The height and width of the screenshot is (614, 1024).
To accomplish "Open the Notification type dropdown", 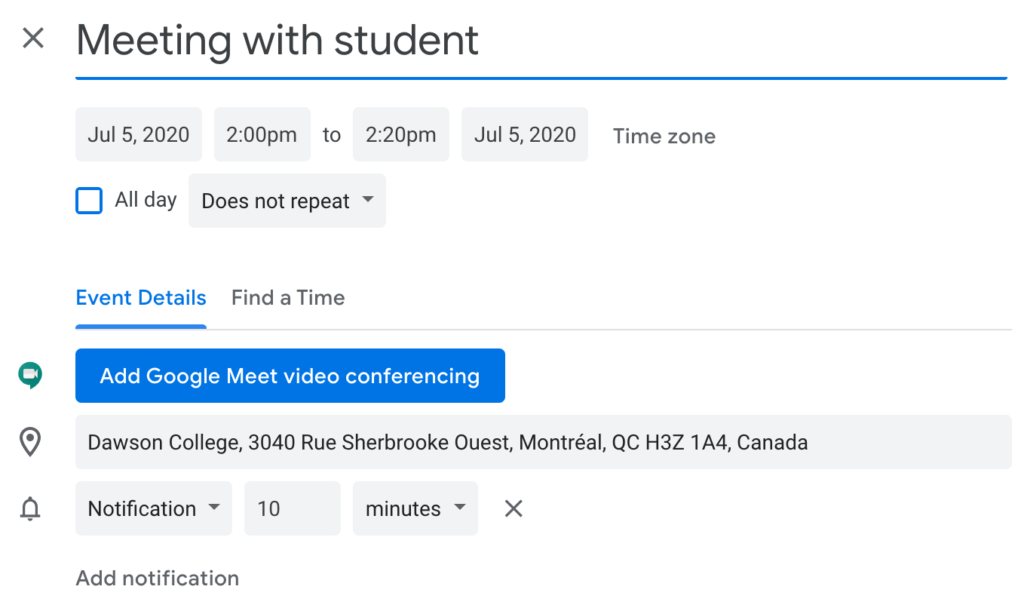I will (x=153, y=508).
